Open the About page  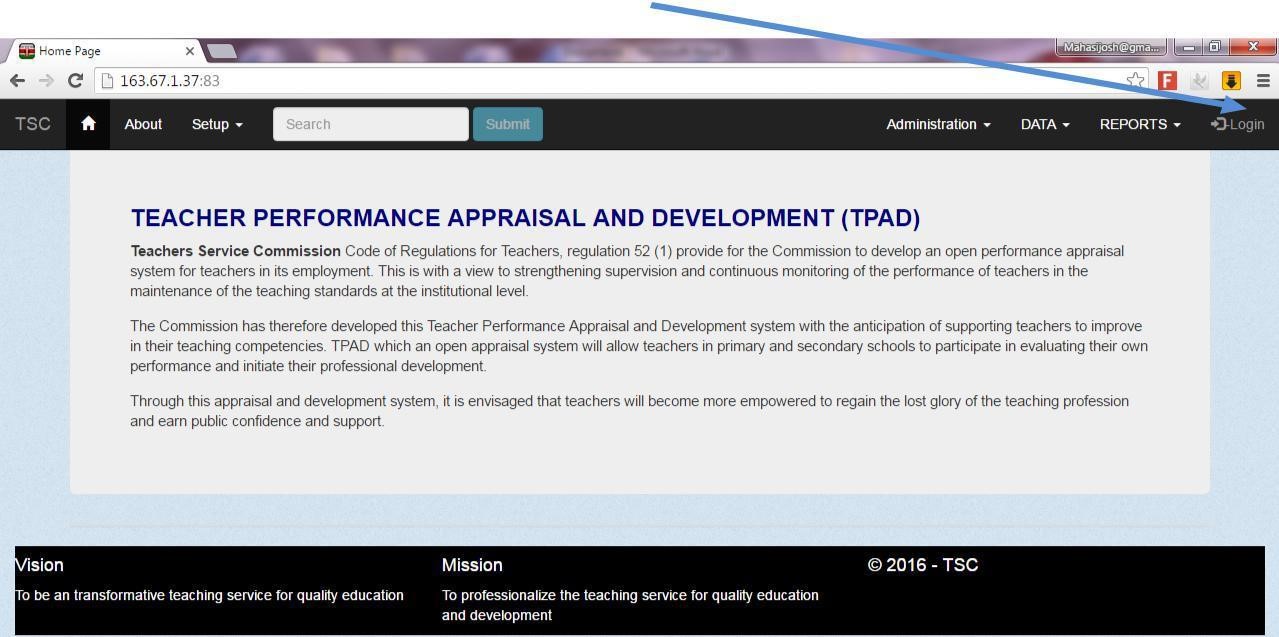143,124
